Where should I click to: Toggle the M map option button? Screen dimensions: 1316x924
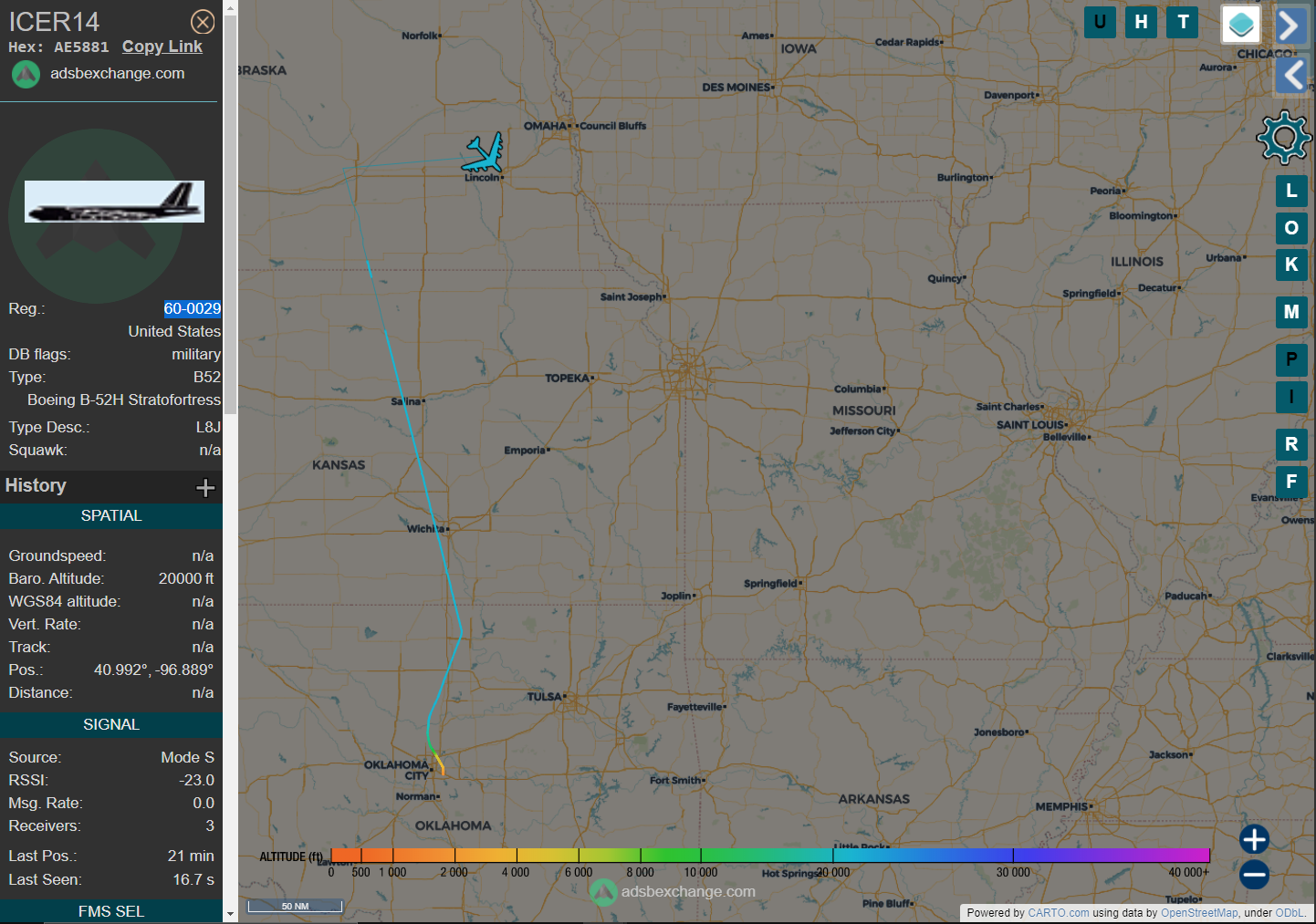click(x=1291, y=312)
